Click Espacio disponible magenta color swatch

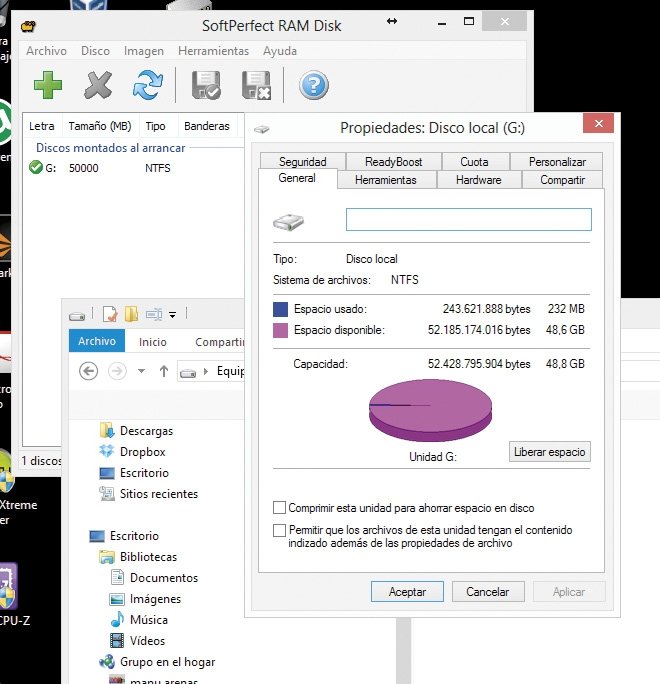click(280, 330)
